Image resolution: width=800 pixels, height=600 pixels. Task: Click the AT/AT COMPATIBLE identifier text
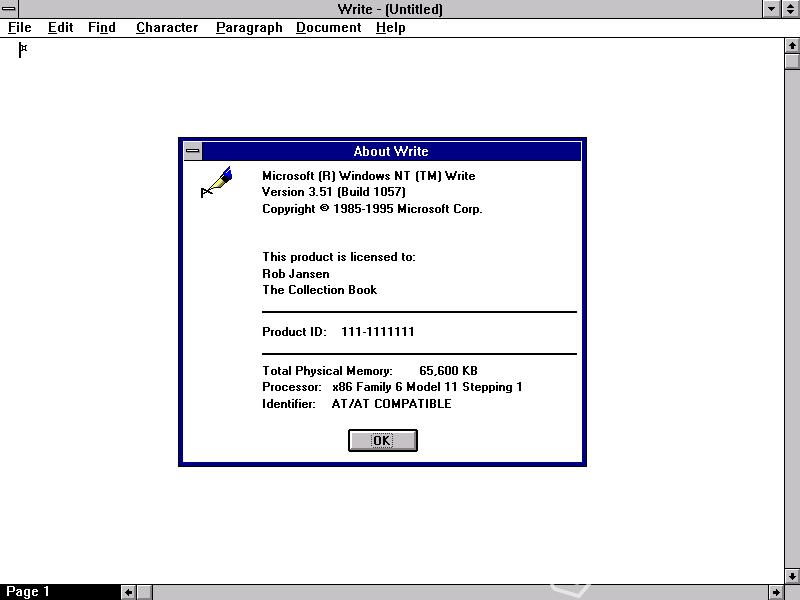pyautogui.click(x=391, y=404)
